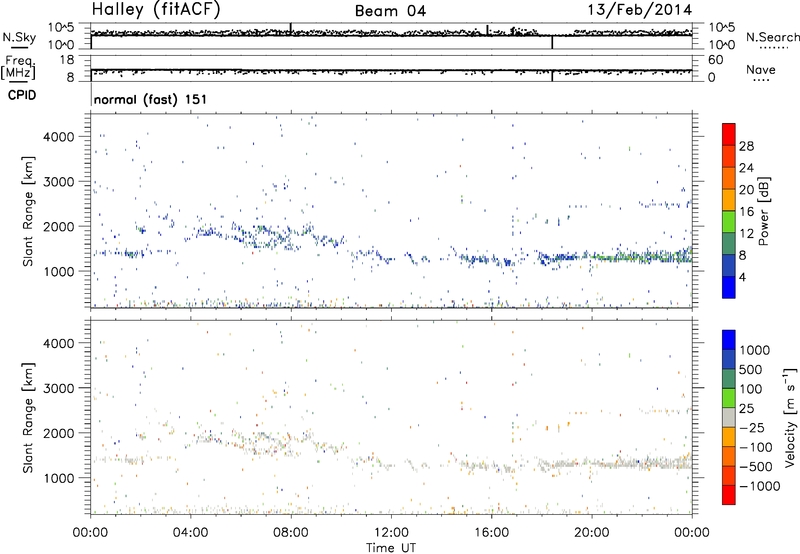Click the '10^5' tick right of noise panel

tap(722, 28)
